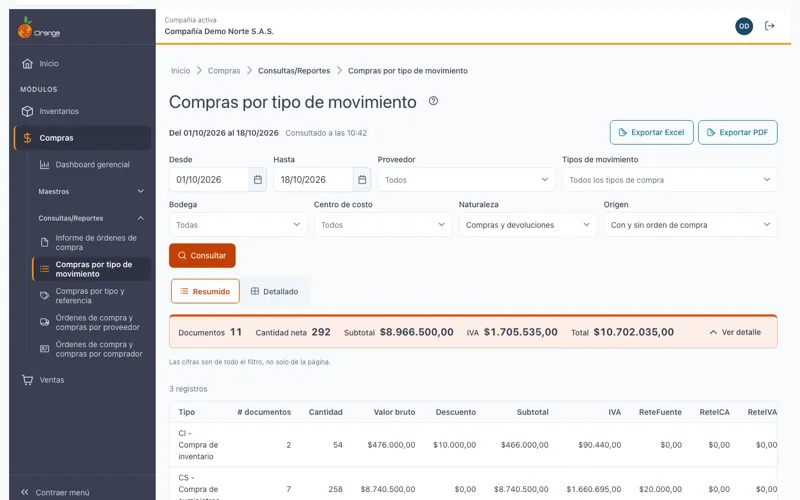Open Órdenes de compra y compras por comprador
Image resolution: width=800 pixels, height=500 pixels.
(91, 349)
